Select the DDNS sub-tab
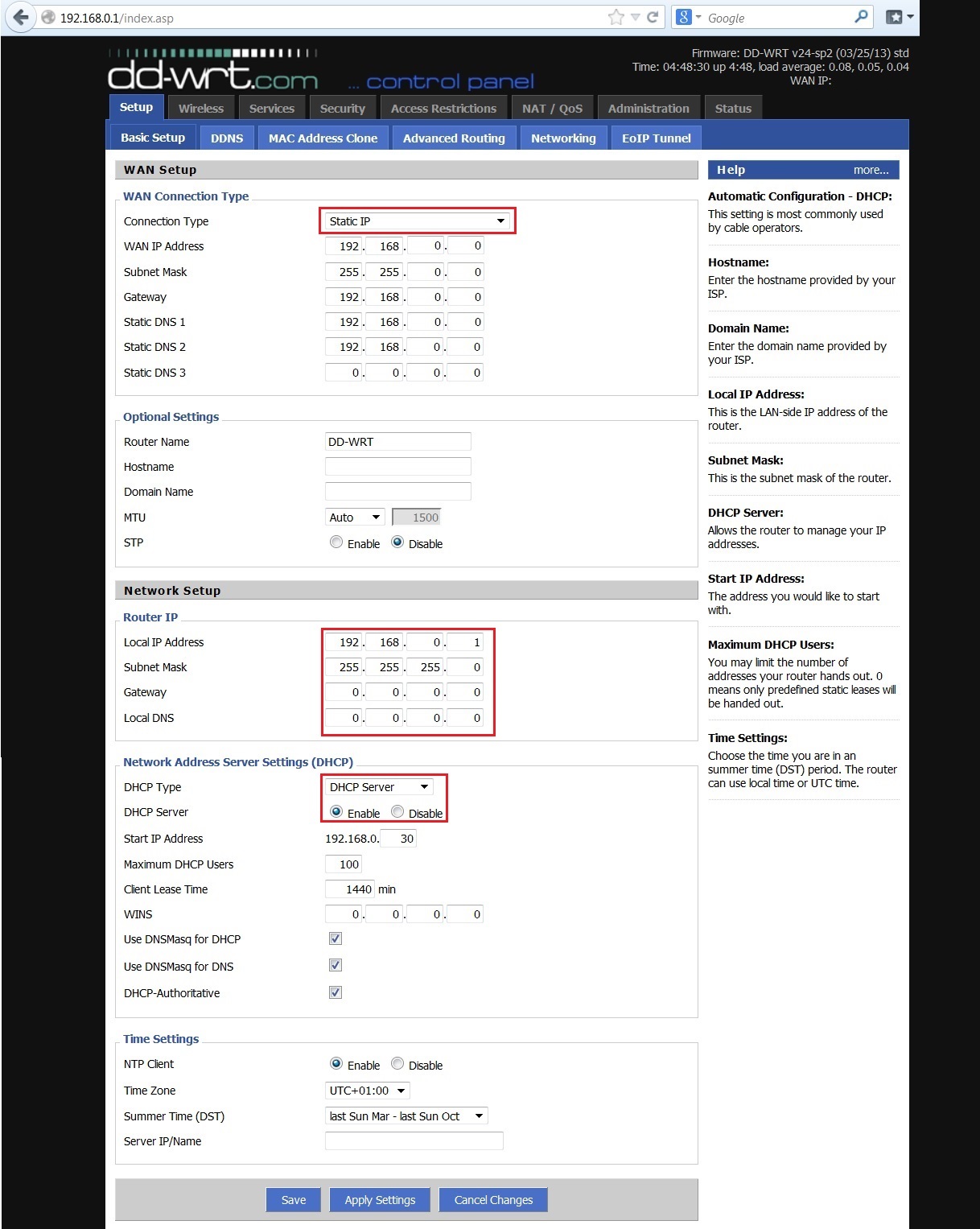 coord(227,138)
